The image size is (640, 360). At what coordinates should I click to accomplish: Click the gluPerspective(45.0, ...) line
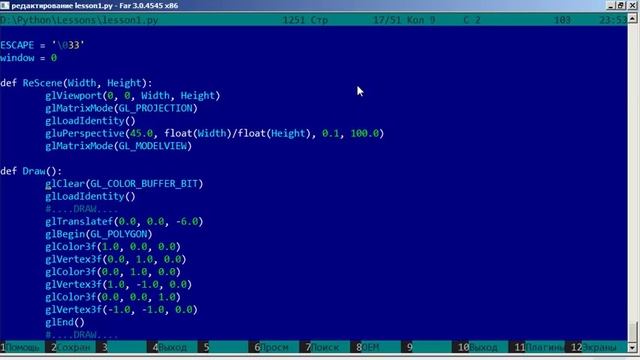pyautogui.click(x=215, y=133)
